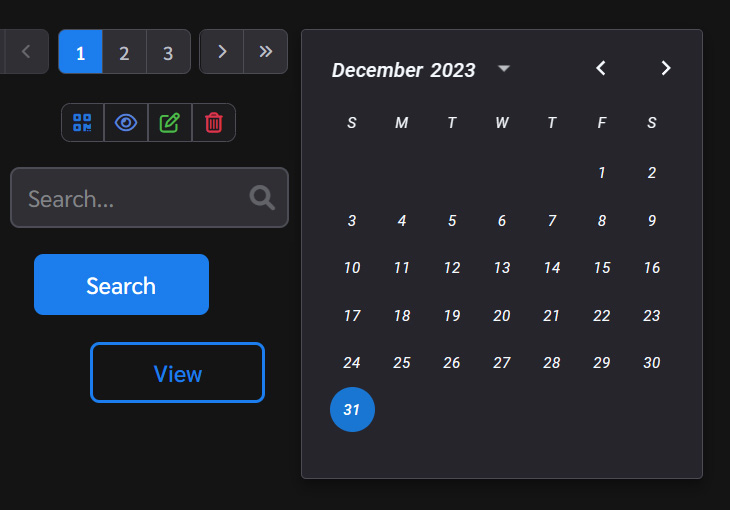Click the red trash delete icon
The width and height of the screenshot is (730, 510).
pyautogui.click(x=214, y=123)
